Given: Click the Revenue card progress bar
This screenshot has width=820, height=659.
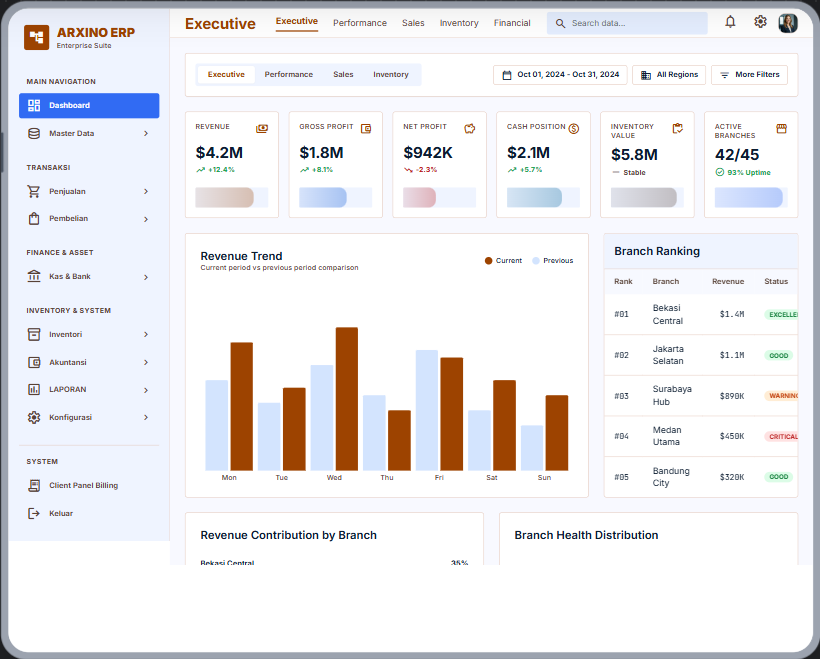Looking at the screenshot, I should click(x=232, y=198).
